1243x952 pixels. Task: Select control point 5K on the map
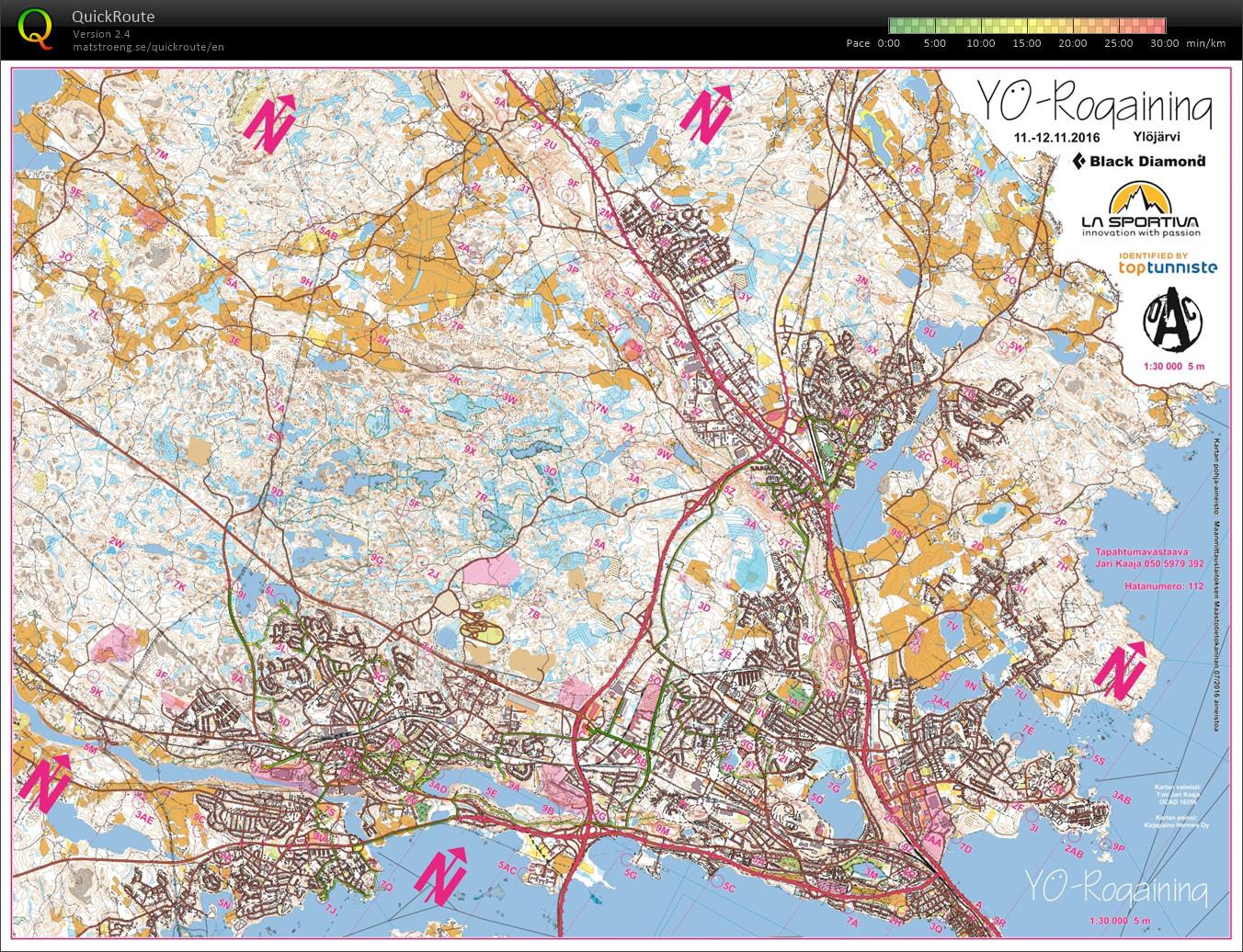click(x=405, y=410)
